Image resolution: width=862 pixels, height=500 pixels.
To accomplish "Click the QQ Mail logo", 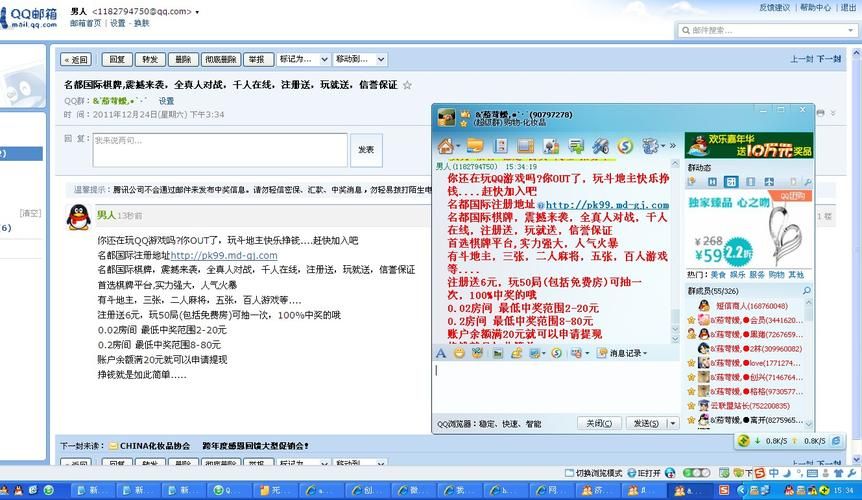I will [30, 18].
